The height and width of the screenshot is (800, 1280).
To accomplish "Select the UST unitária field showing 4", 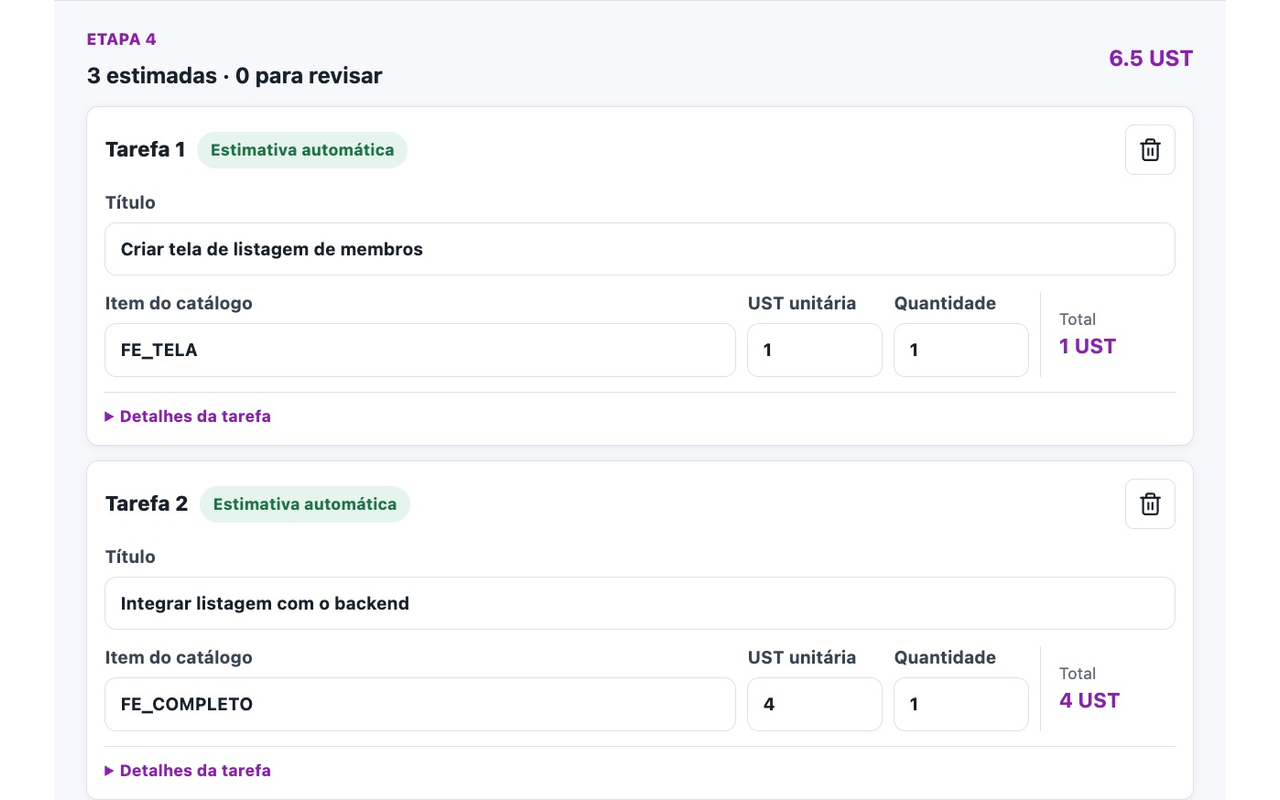I will pos(815,704).
